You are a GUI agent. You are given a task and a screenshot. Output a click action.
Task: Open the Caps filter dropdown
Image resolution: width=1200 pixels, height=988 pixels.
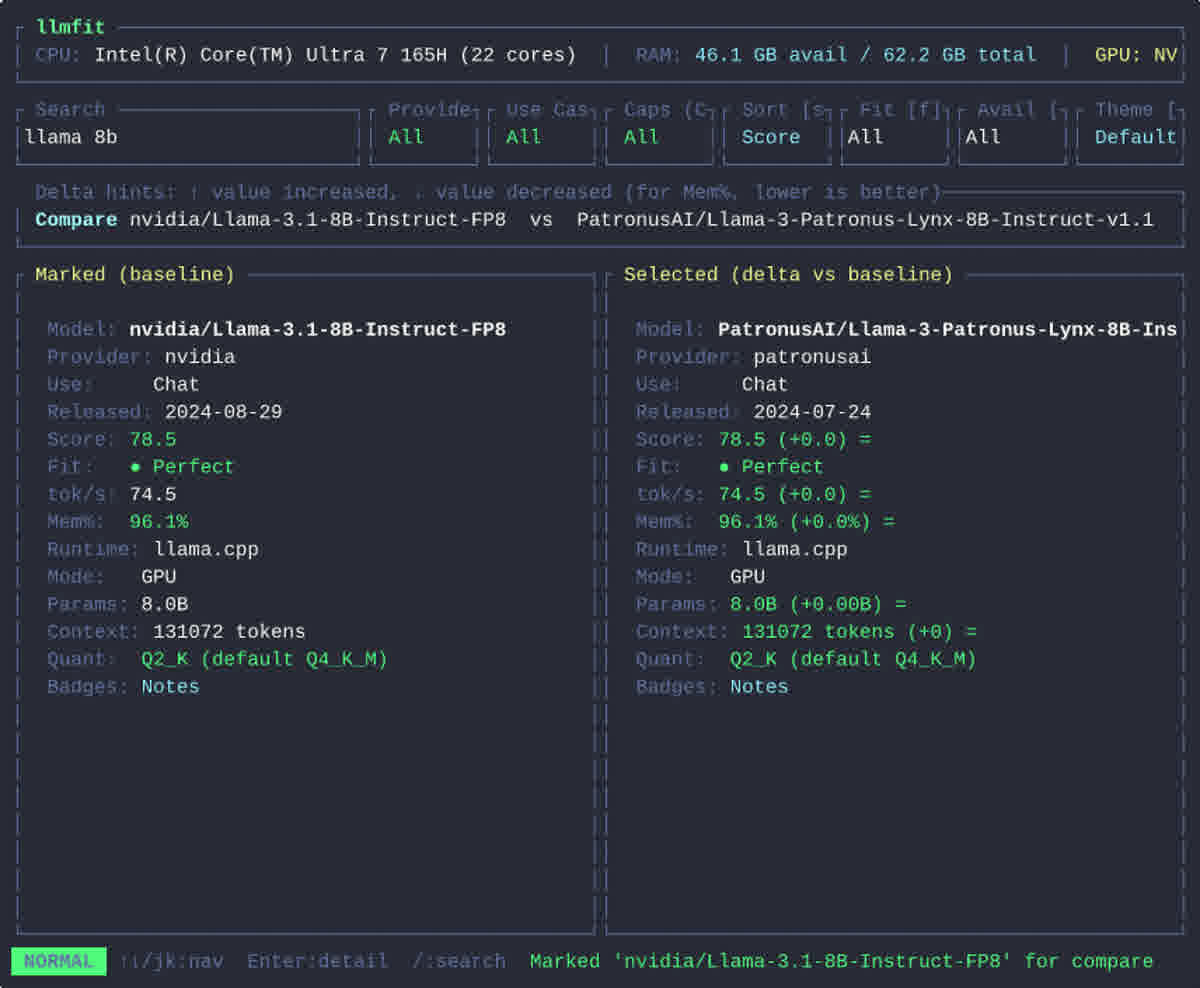660,137
